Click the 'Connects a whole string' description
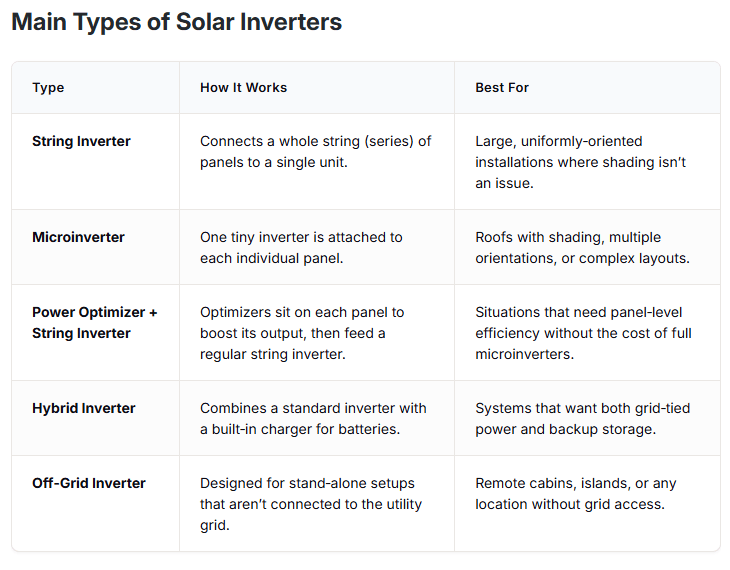 315,151
